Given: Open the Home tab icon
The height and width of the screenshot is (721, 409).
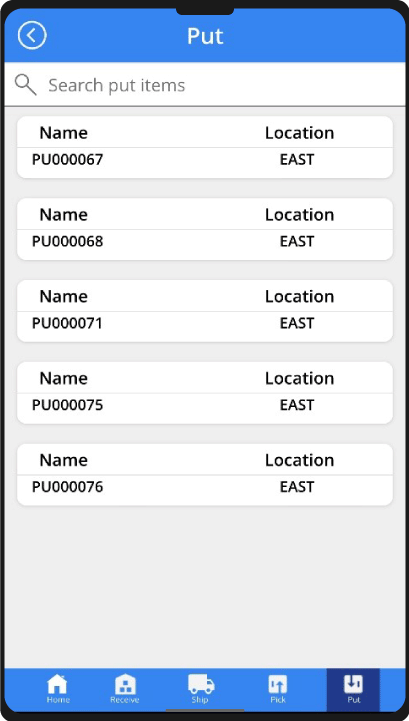Looking at the screenshot, I should coord(58,684).
